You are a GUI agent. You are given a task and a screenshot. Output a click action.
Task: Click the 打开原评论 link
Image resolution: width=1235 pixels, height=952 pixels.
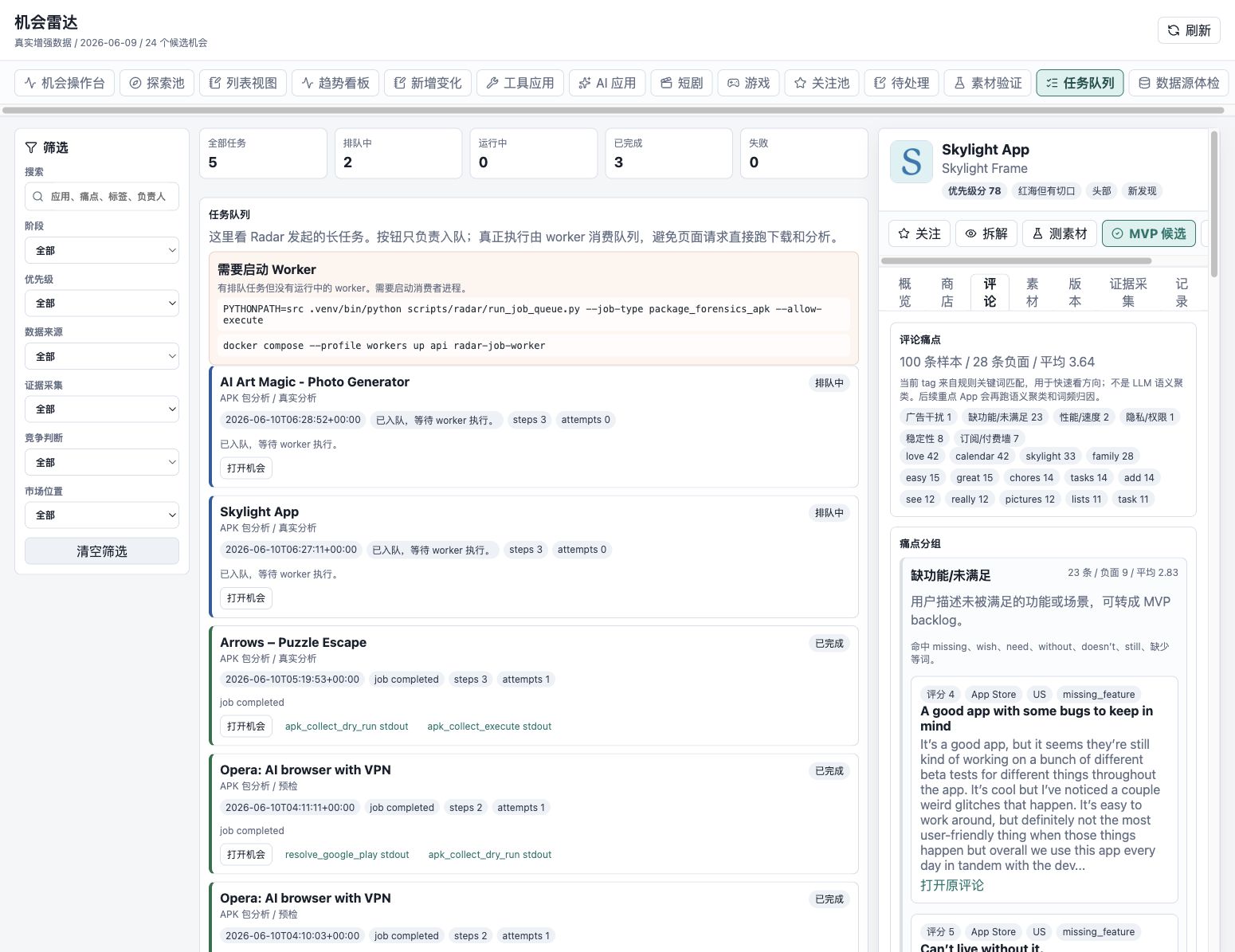(x=952, y=885)
